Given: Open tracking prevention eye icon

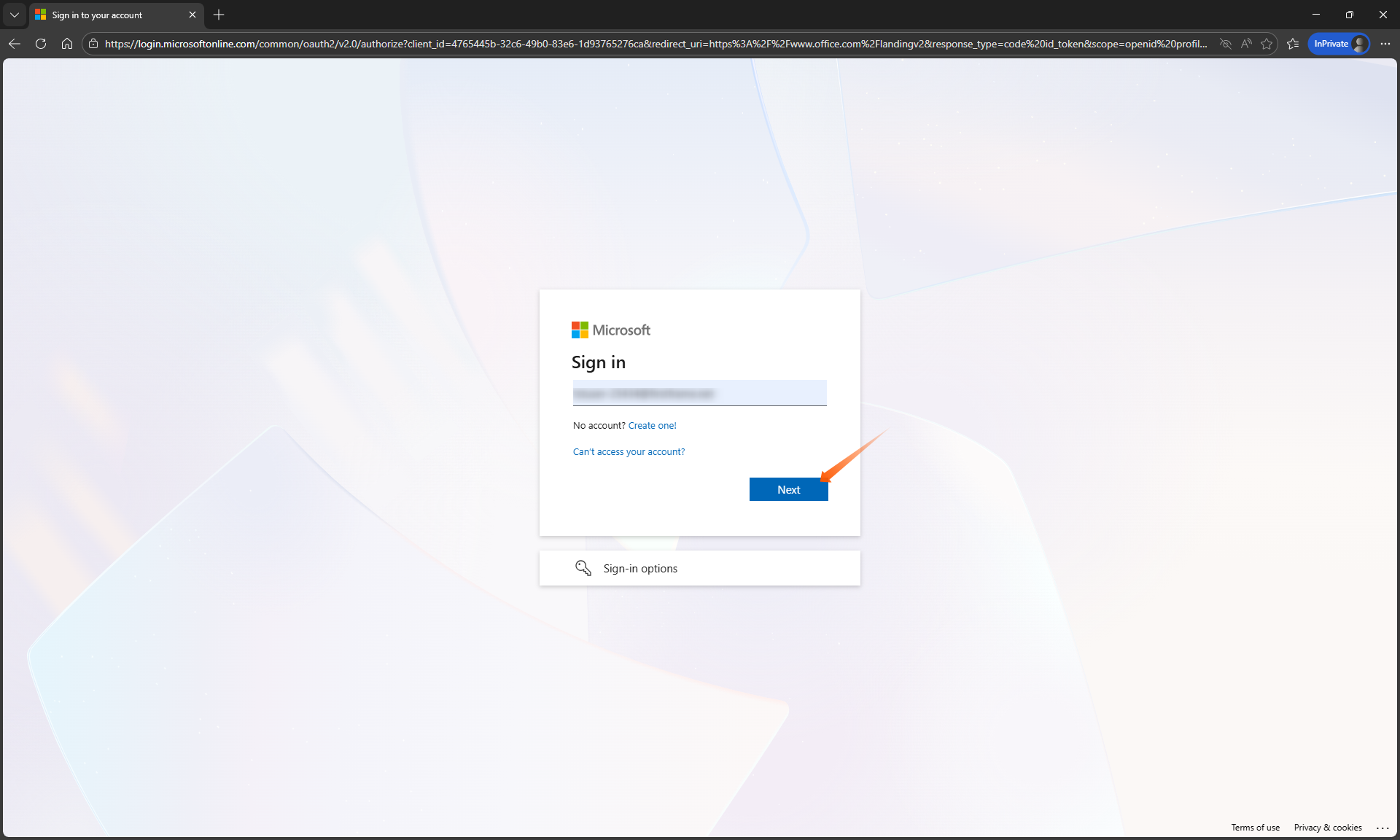Looking at the screenshot, I should pyautogui.click(x=1226, y=44).
